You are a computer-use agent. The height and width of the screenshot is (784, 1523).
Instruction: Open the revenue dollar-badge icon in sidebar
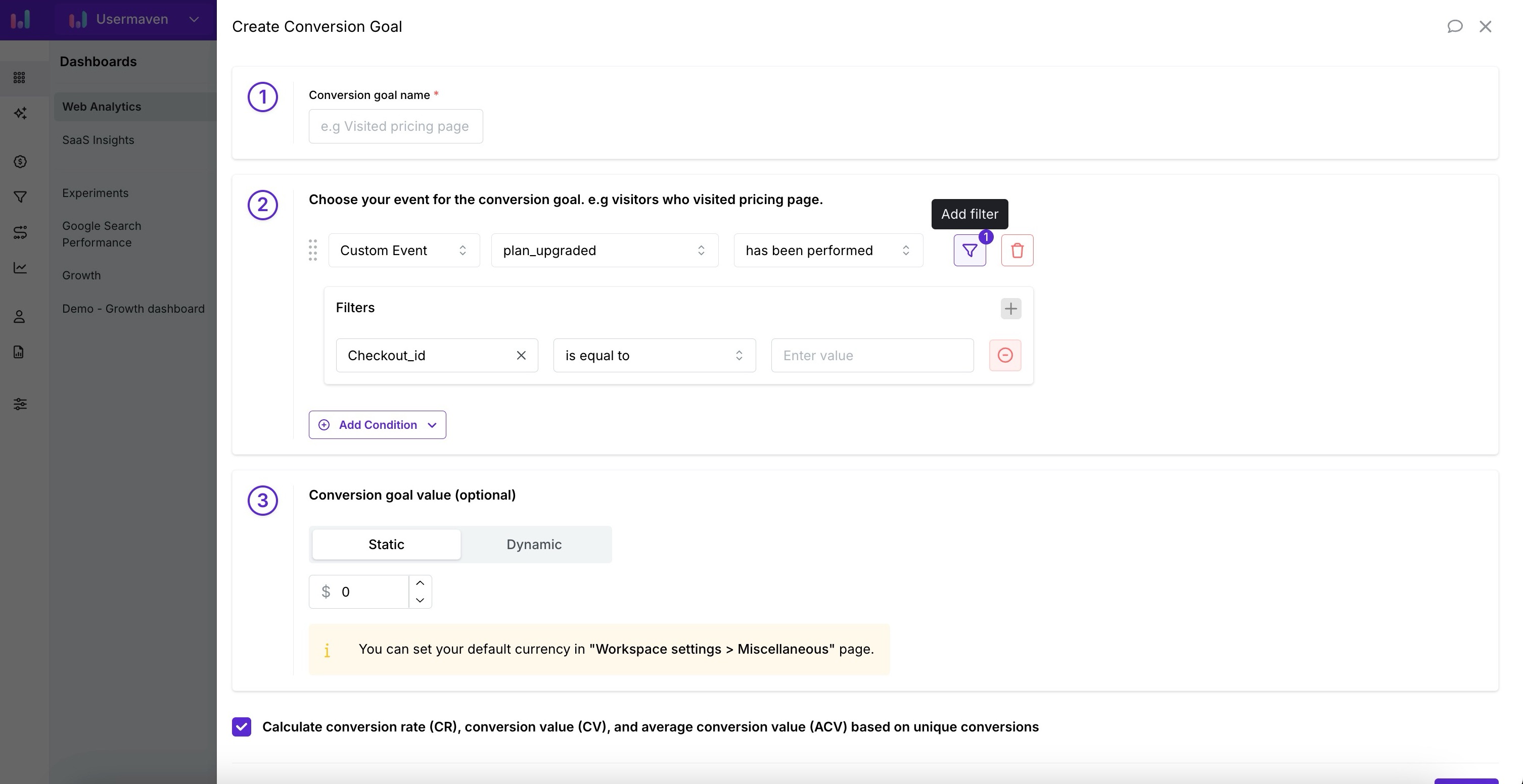tap(20, 161)
